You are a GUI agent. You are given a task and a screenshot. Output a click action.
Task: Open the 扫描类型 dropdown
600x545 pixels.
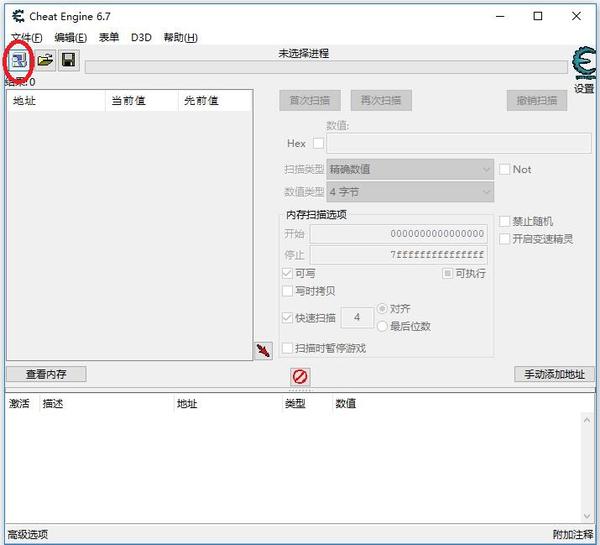click(x=410, y=169)
